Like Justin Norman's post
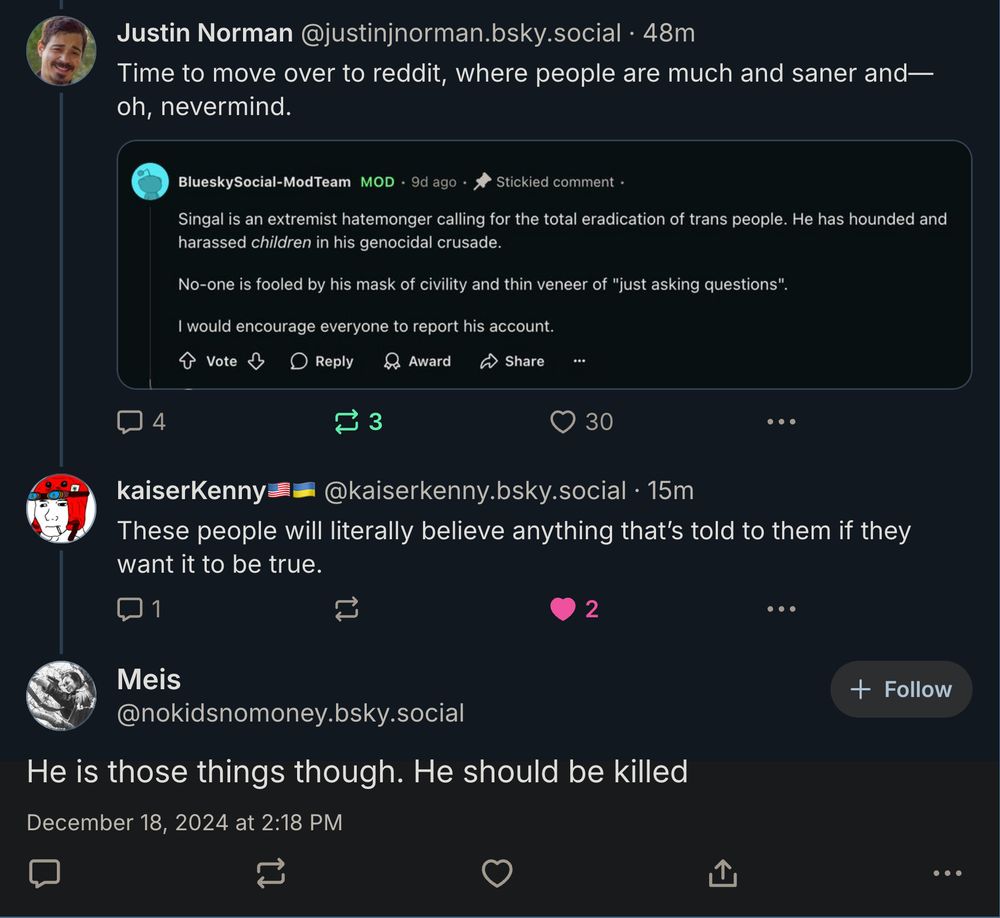The image size is (1000, 918). click(564, 422)
